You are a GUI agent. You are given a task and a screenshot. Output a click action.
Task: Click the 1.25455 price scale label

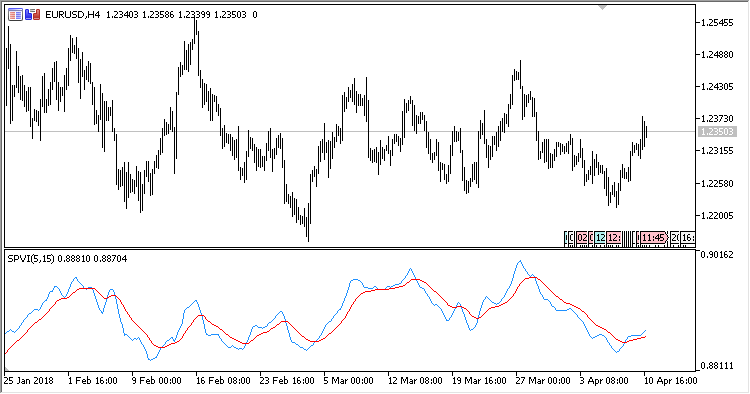[x=717, y=22]
